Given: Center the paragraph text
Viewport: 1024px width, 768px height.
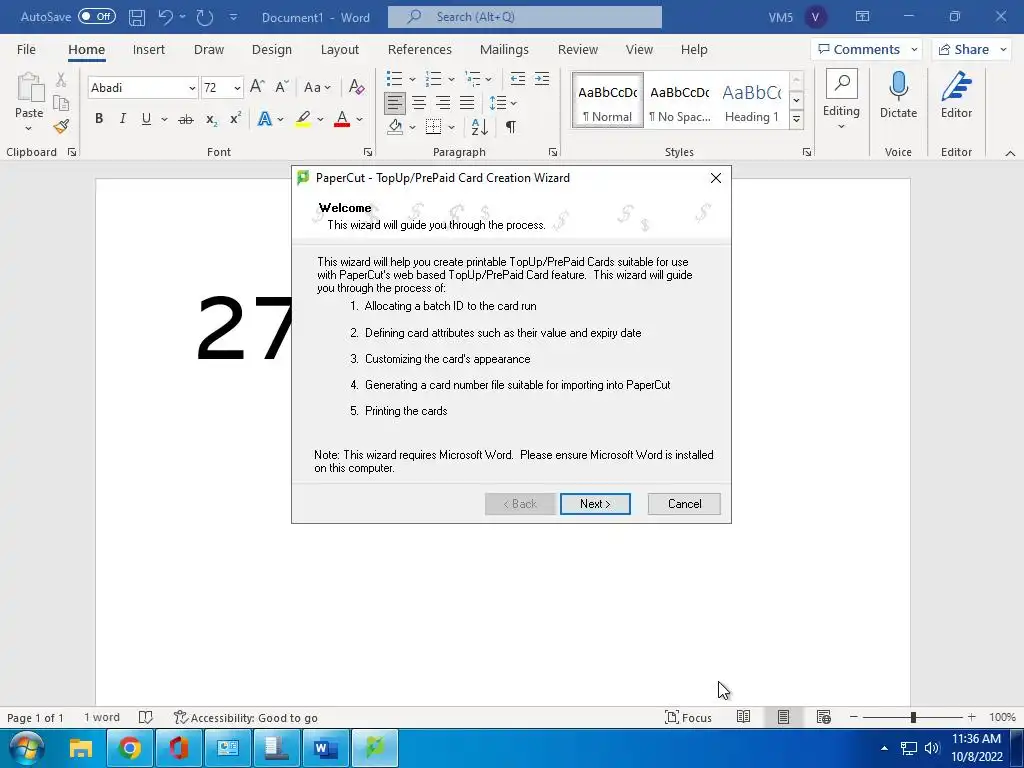Looking at the screenshot, I should pyautogui.click(x=419, y=103).
